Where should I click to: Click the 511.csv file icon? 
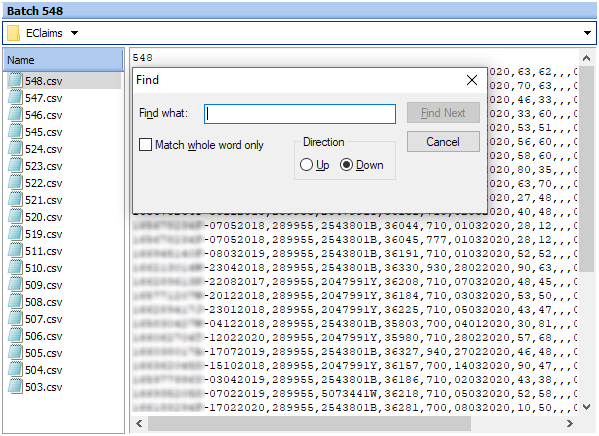15,251
